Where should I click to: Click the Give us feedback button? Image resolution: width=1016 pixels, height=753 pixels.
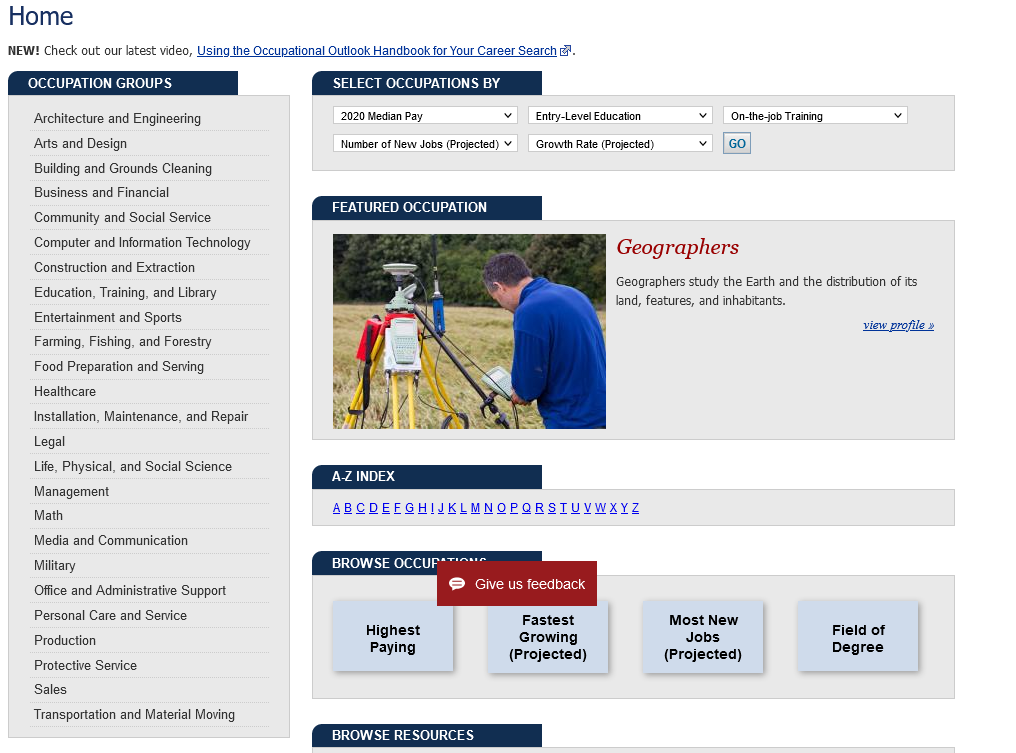coord(517,584)
